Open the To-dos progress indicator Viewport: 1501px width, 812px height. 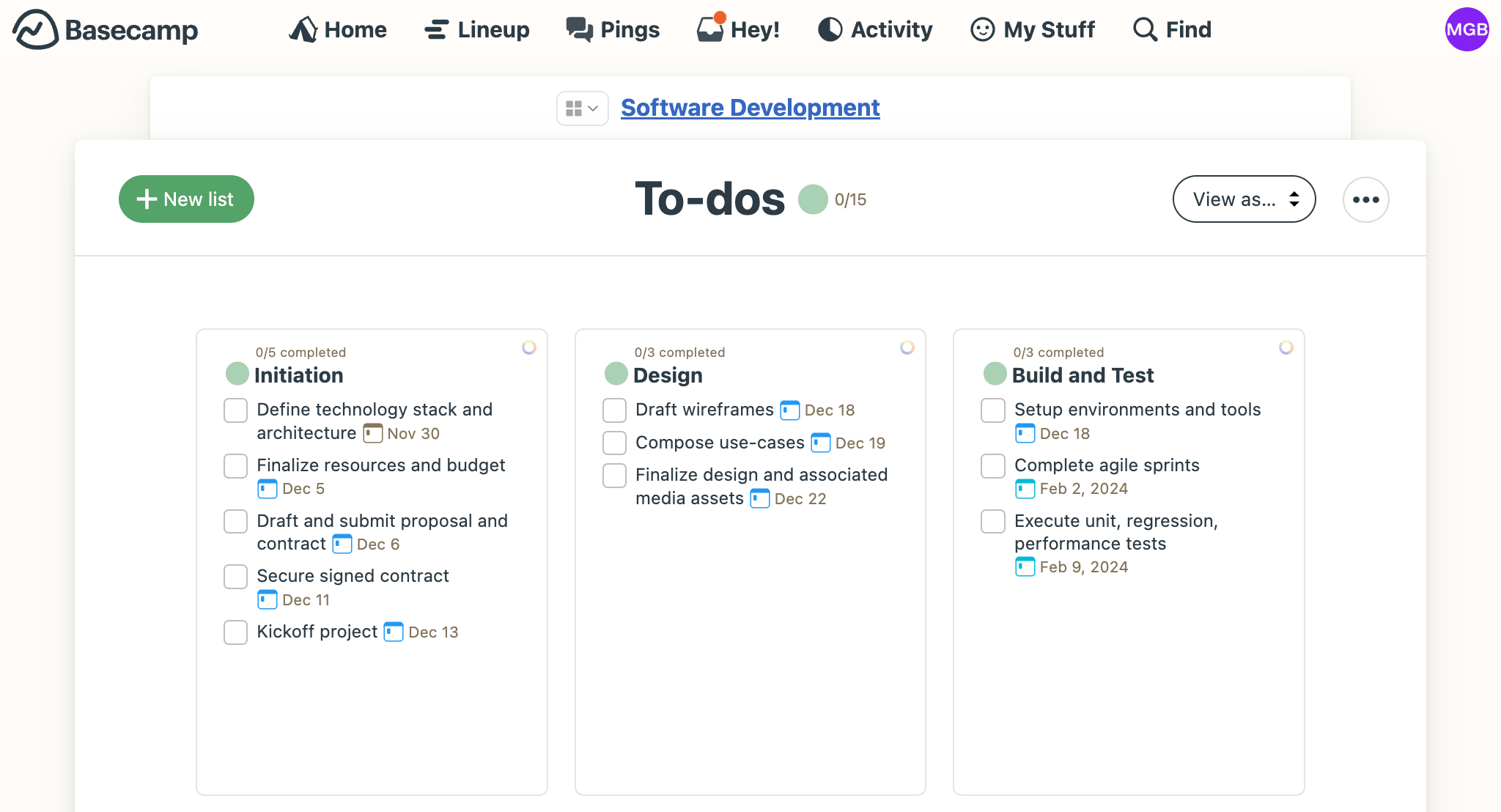(x=814, y=199)
